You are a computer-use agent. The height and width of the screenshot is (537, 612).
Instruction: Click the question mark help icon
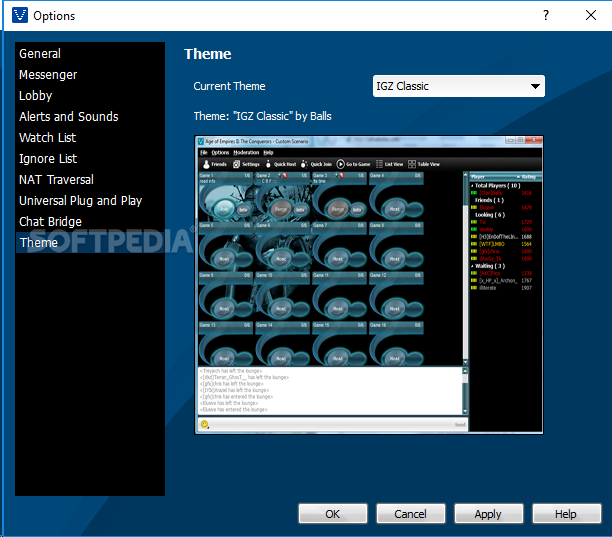coord(546,16)
